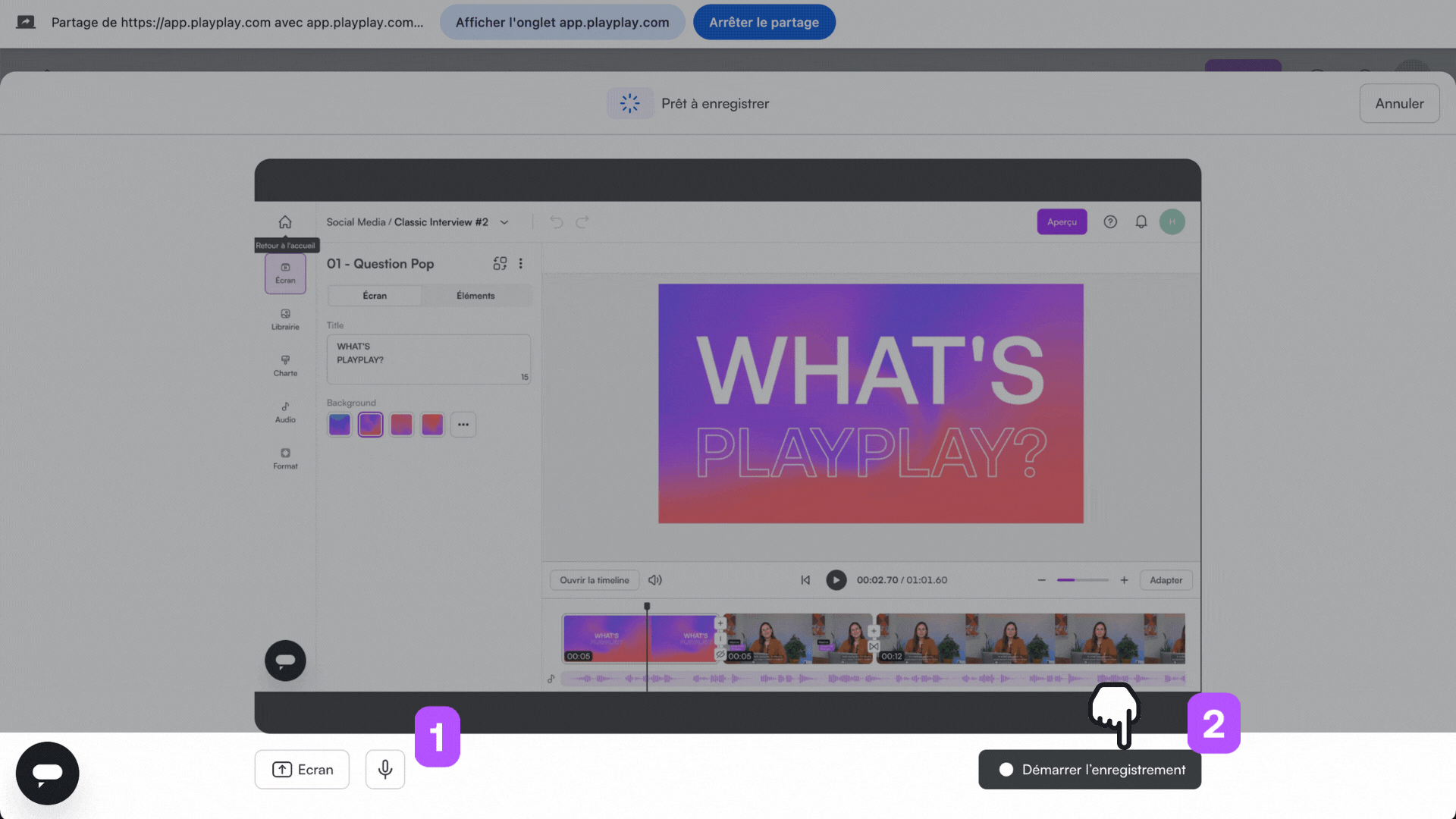The height and width of the screenshot is (819, 1456).
Task: Expand the Classic Interview #2 project dropdown
Action: coord(504,222)
